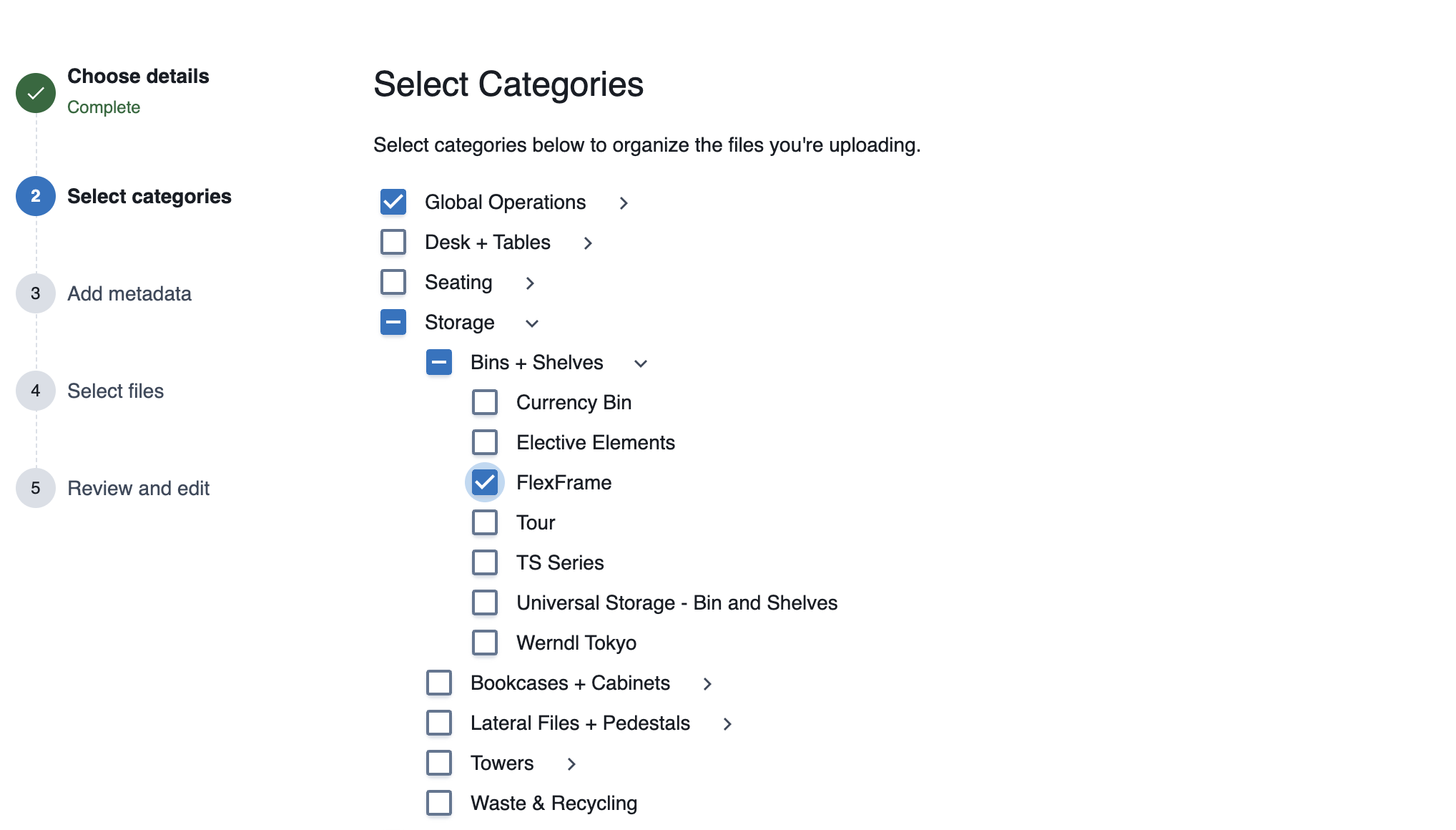Enable the Waste & Recycling checkbox
The height and width of the screenshot is (830, 1456).
click(x=438, y=803)
